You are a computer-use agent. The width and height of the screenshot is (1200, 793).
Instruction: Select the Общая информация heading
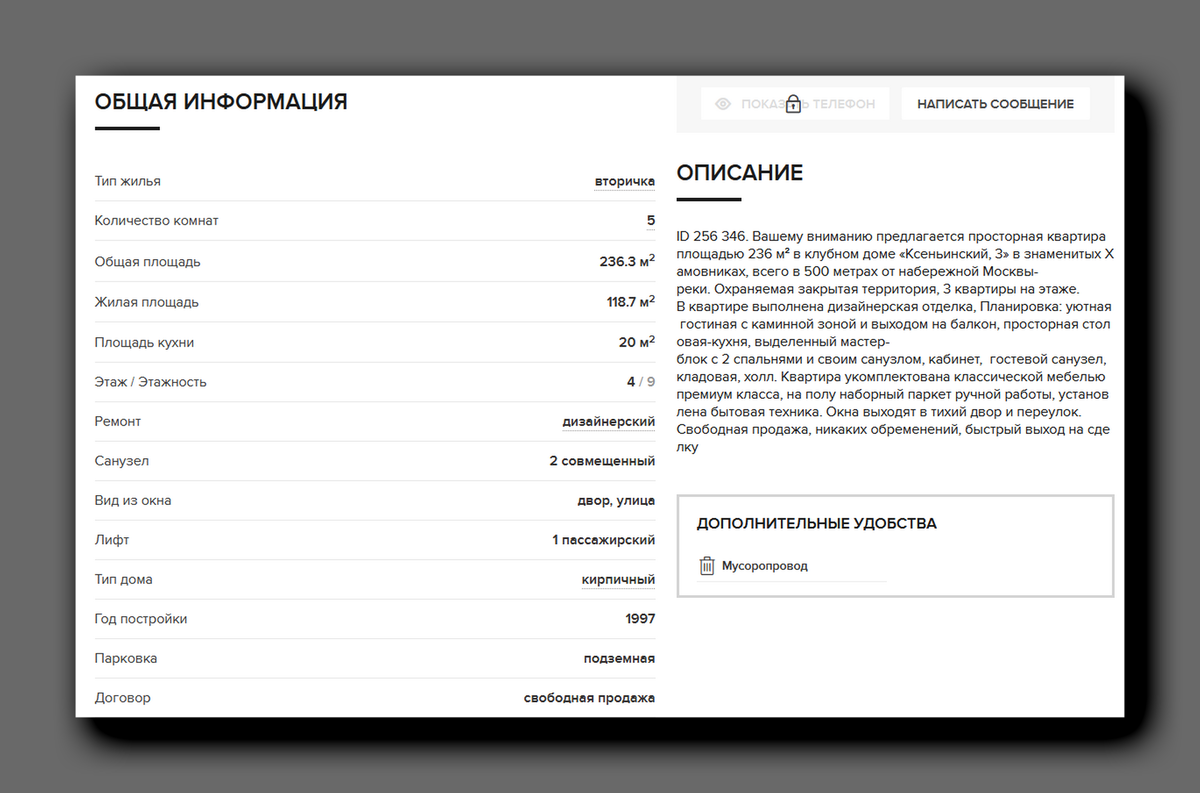[221, 101]
